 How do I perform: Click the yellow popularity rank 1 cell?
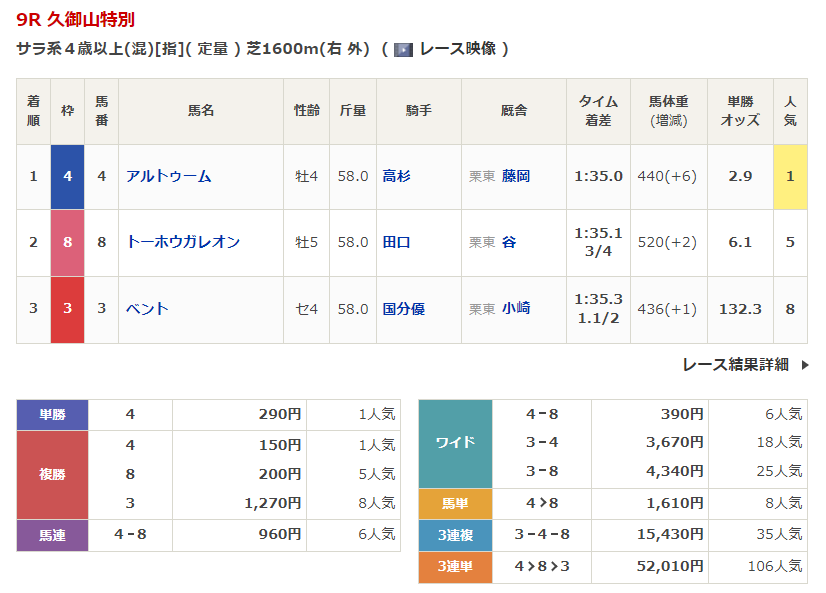(x=790, y=176)
